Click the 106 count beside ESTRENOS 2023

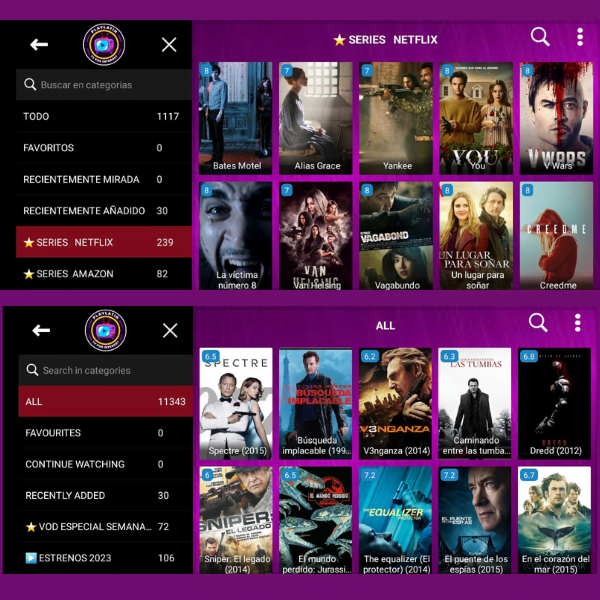(166, 558)
